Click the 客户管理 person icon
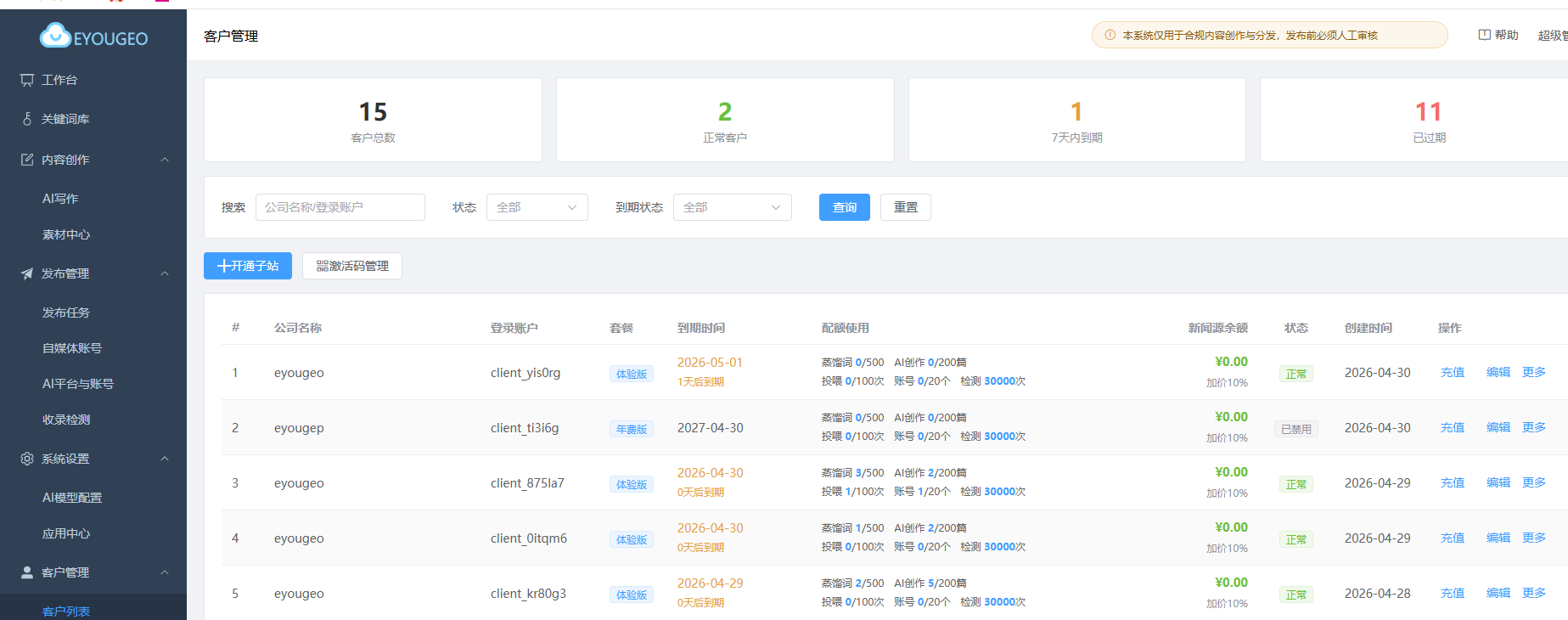This screenshot has height=620, width=1568. tap(27, 572)
